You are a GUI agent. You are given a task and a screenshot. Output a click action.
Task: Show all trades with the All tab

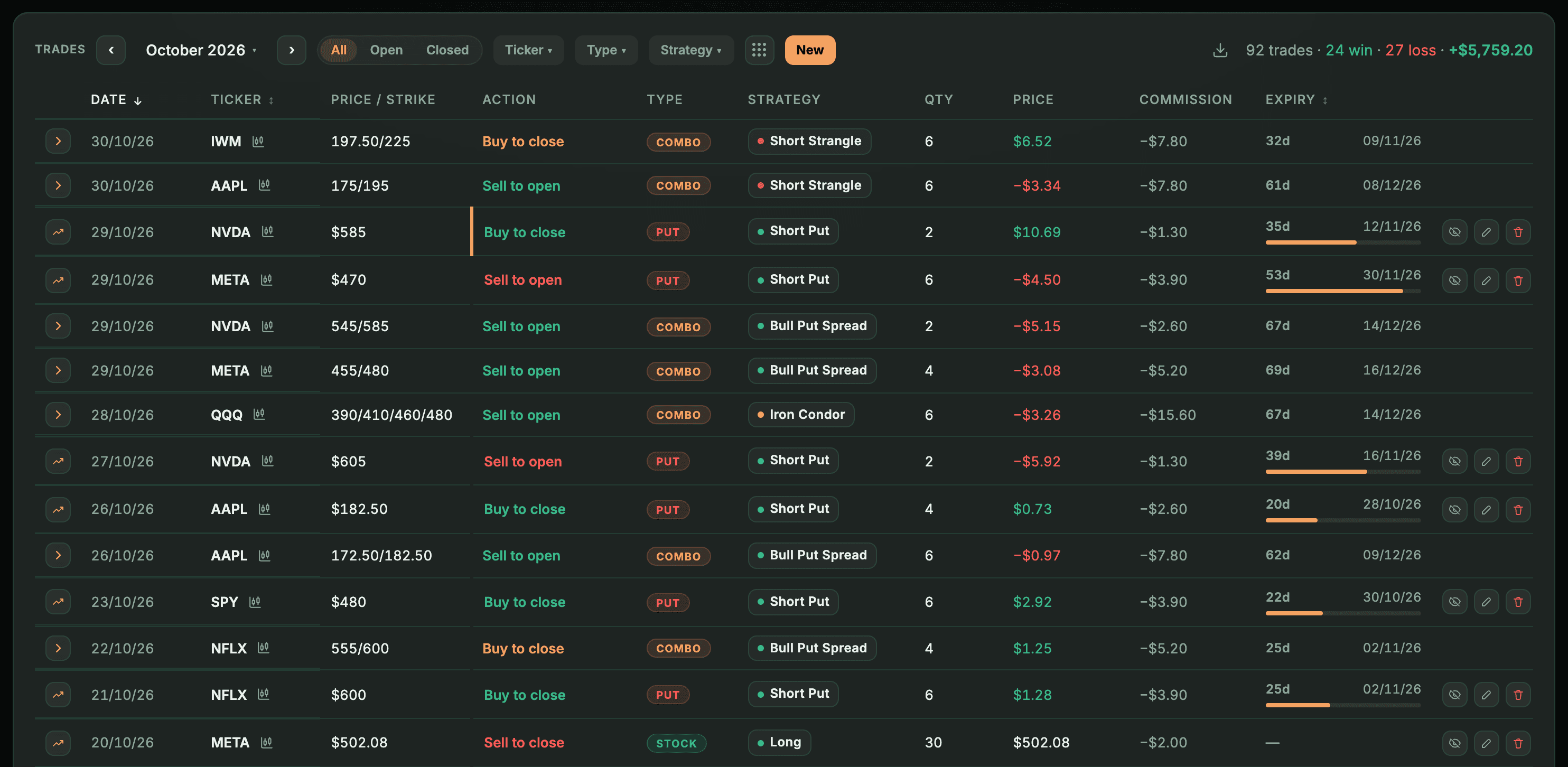click(339, 50)
